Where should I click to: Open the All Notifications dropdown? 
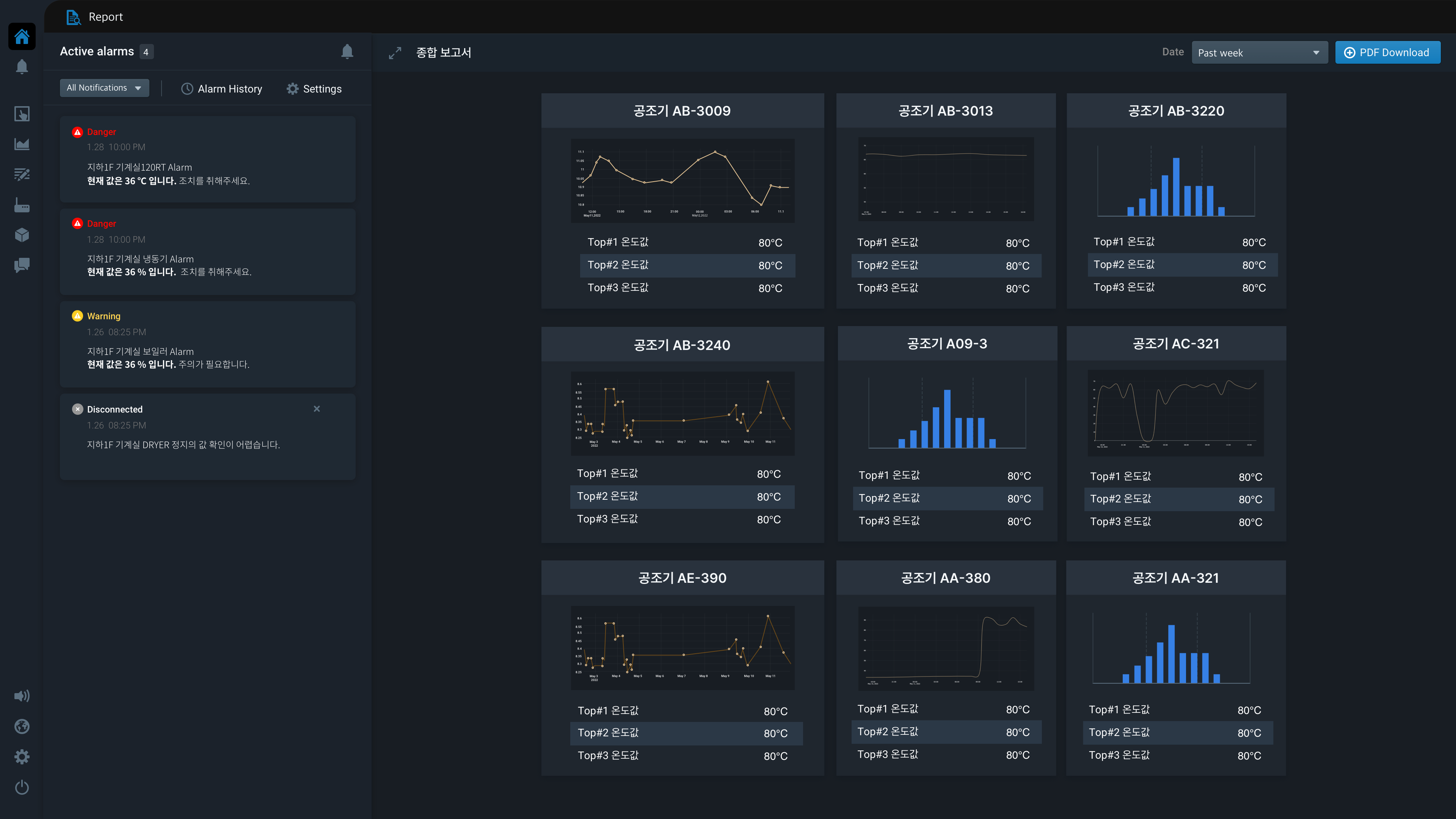point(105,88)
